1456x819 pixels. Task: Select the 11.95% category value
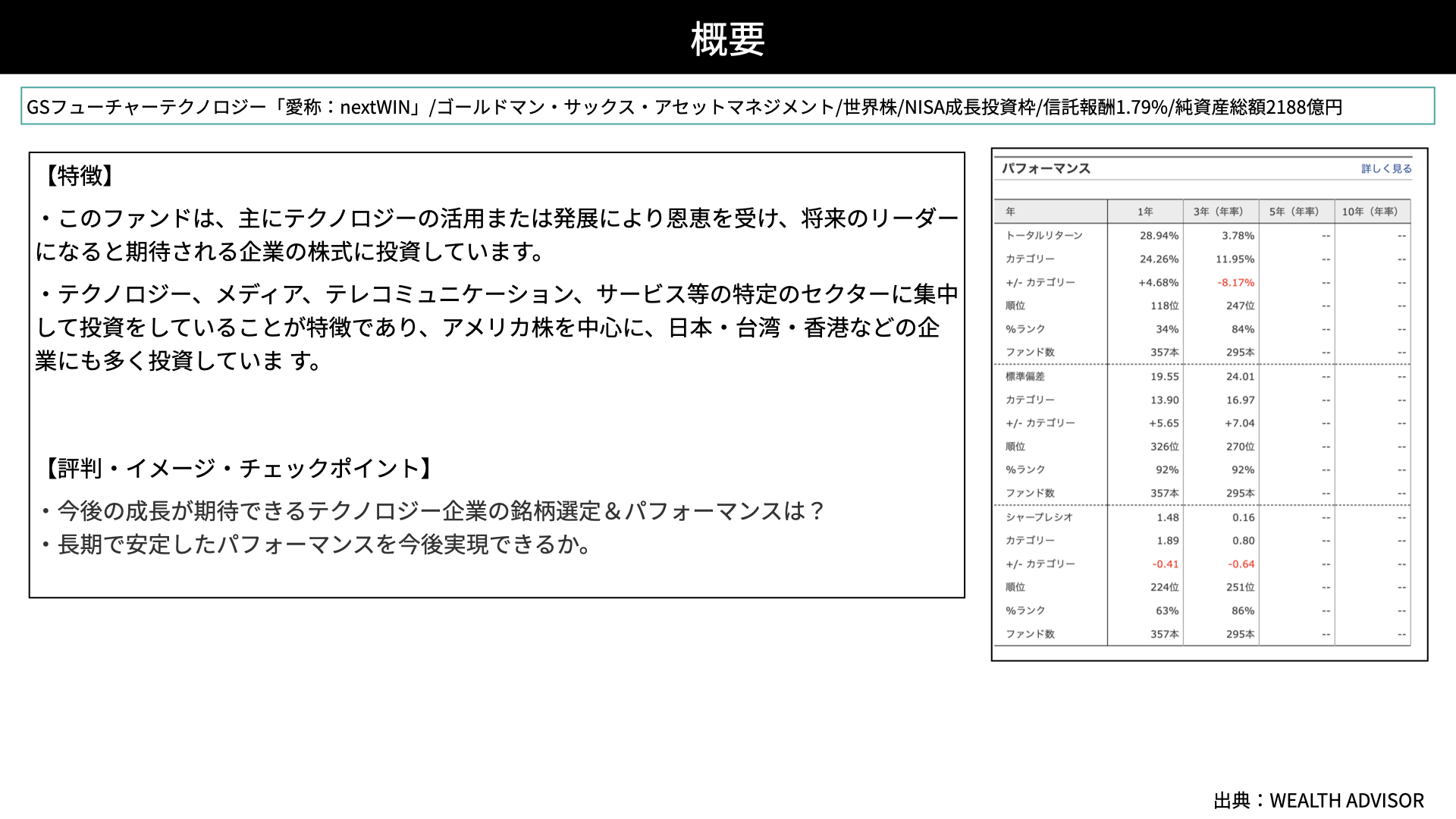point(1235,259)
